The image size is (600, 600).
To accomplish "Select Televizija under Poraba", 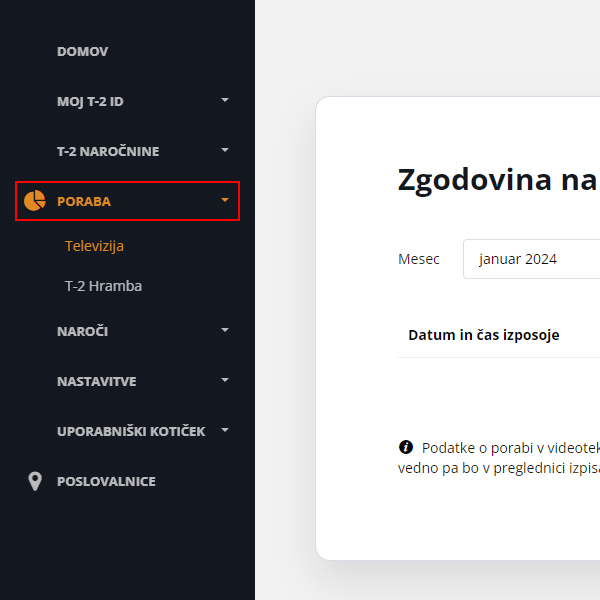I will tap(94, 246).
